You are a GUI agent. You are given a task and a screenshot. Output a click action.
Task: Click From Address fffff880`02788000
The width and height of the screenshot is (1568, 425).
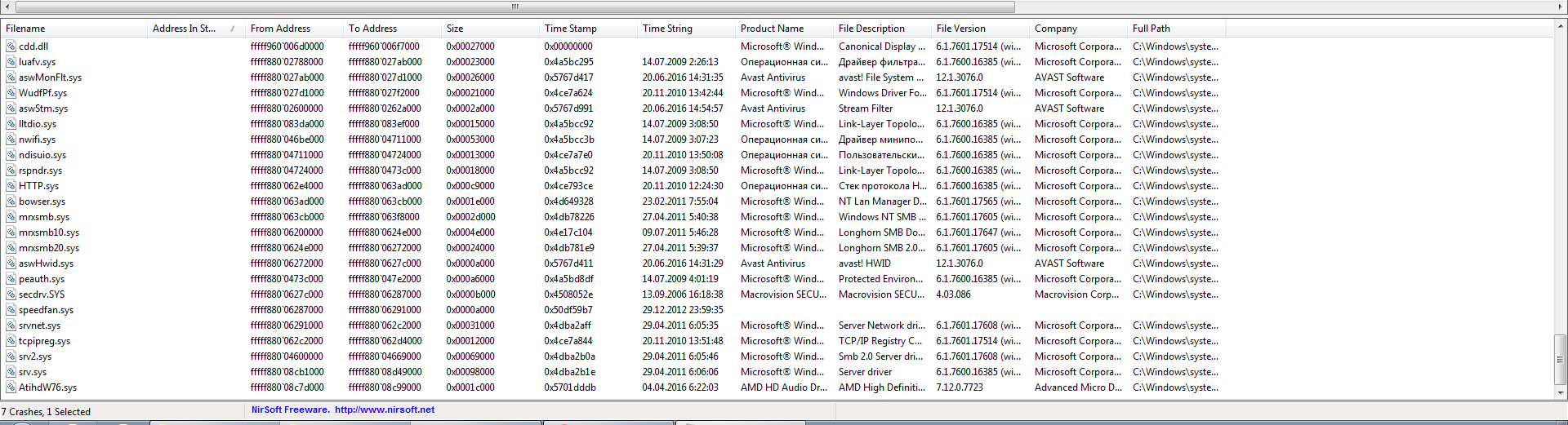(287, 62)
